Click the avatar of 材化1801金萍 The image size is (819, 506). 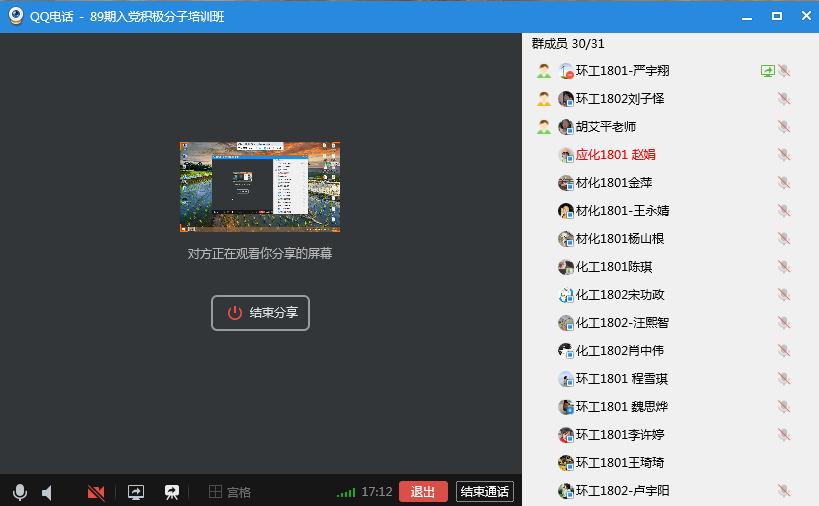[566, 183]
